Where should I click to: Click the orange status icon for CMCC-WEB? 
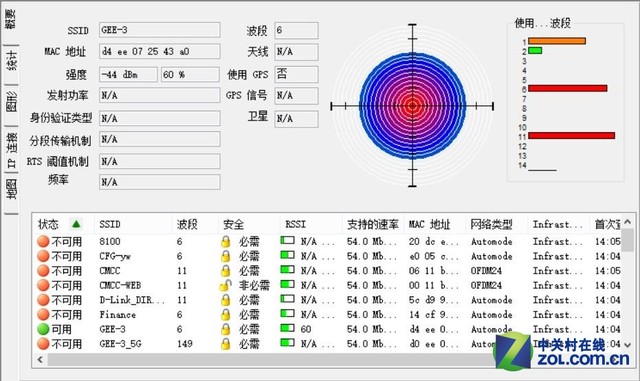43,285
